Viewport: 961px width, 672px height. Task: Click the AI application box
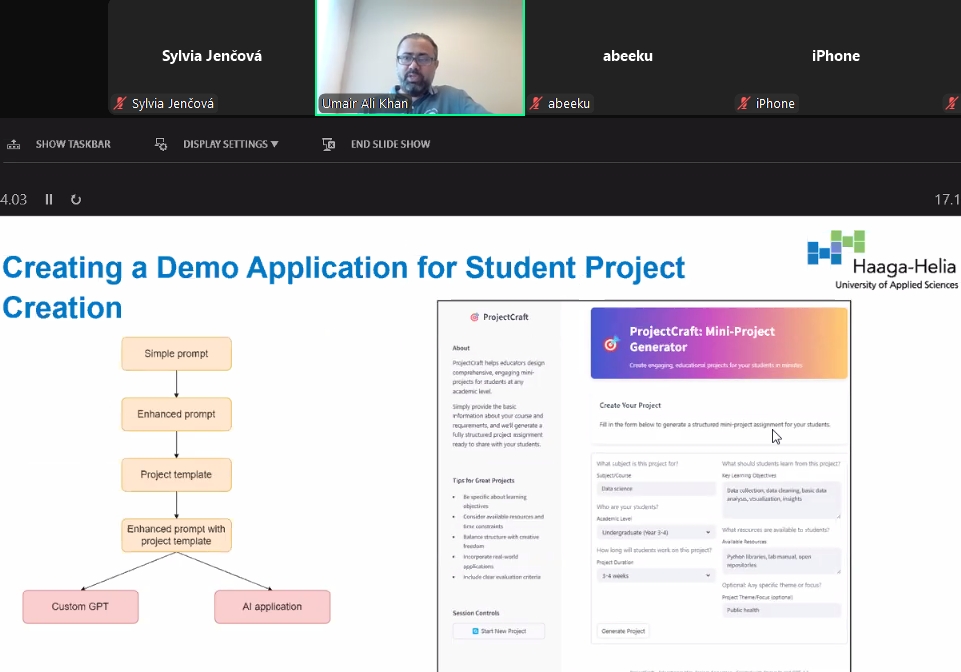272,606
